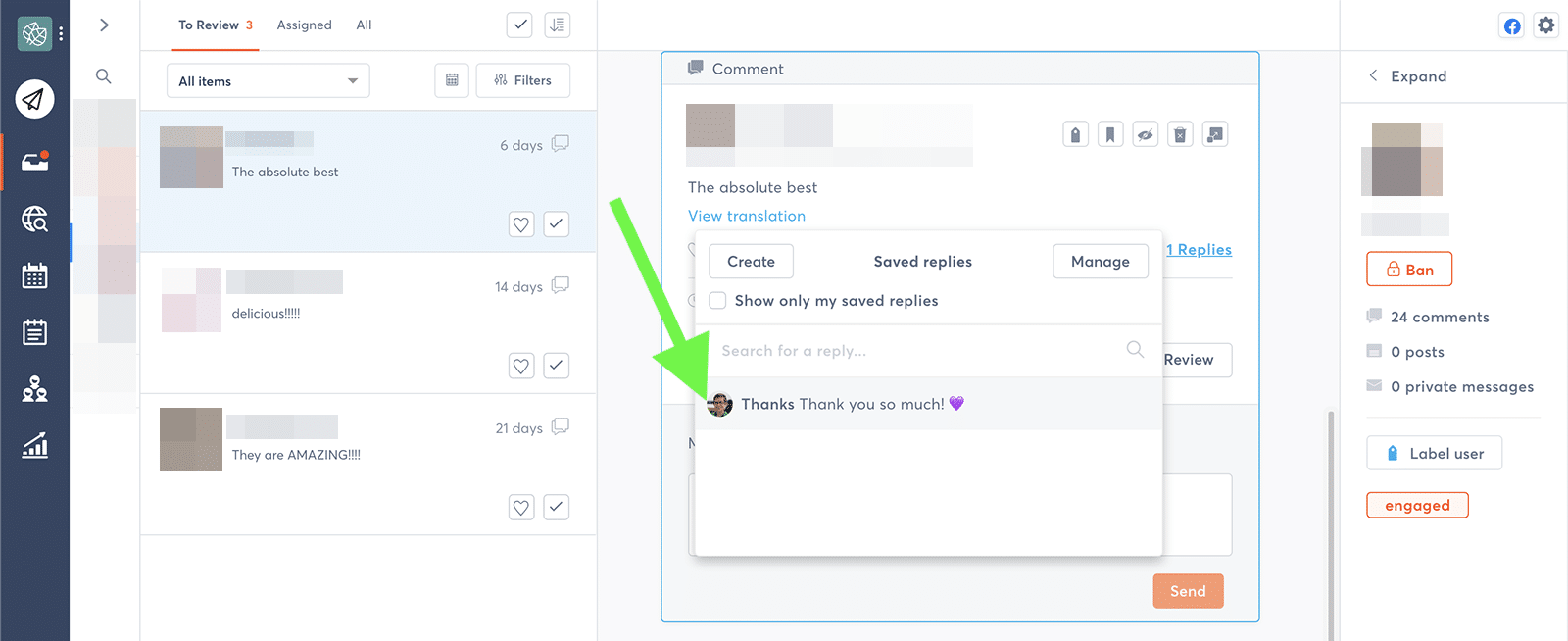The height and width of the screenshot is (641, 1568).
Task: Open the All items dropdown
Action: click(269, 80)
